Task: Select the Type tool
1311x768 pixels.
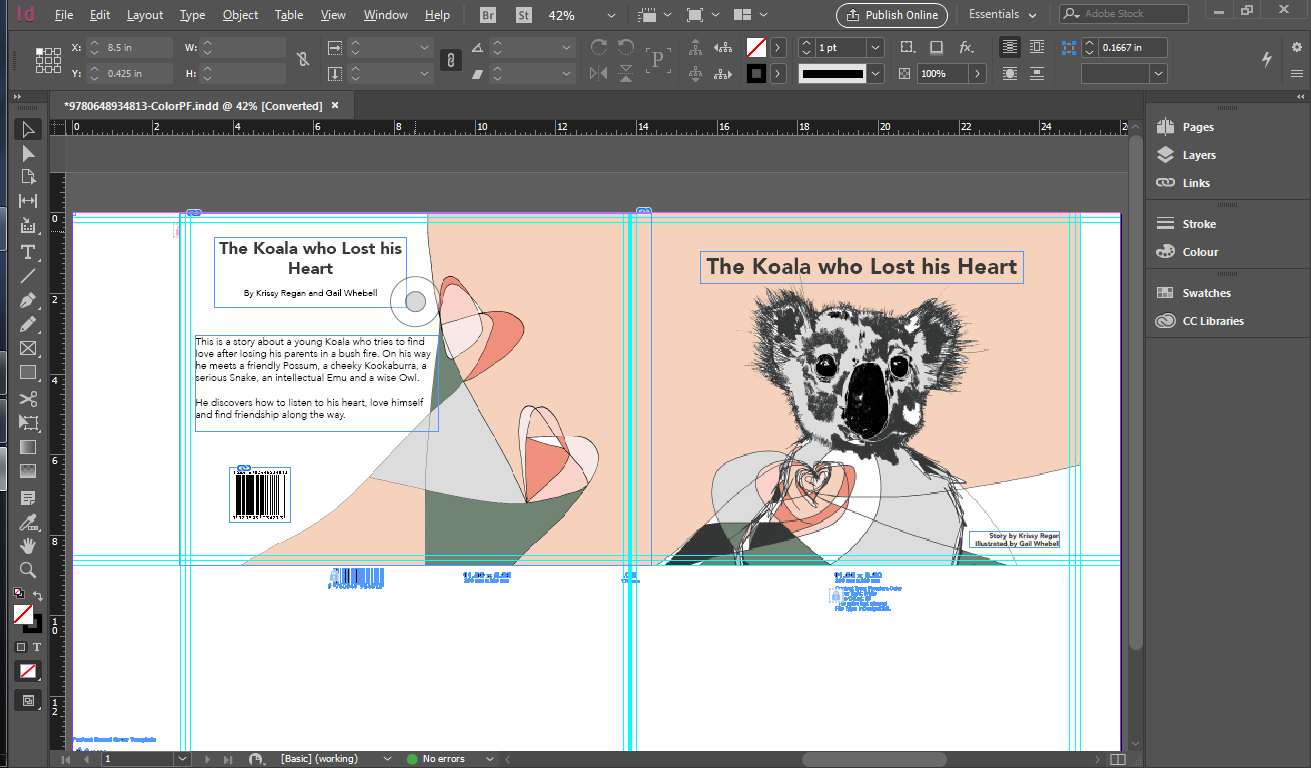Action: point(28,251)
